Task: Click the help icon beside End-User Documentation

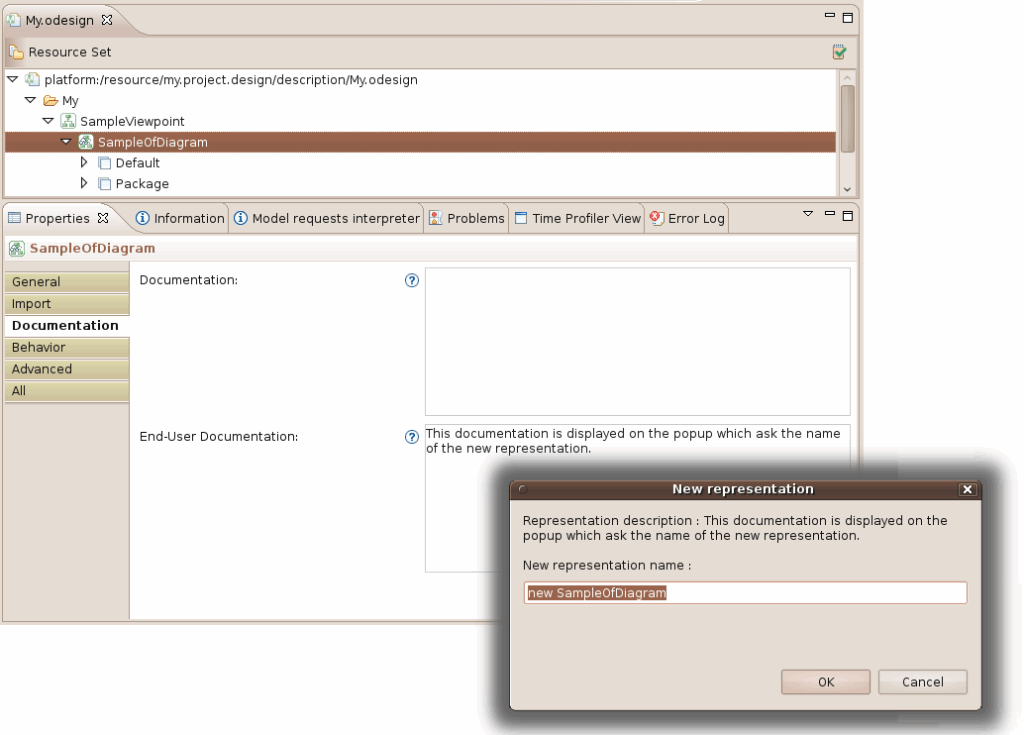Action: tap(411, 437)
